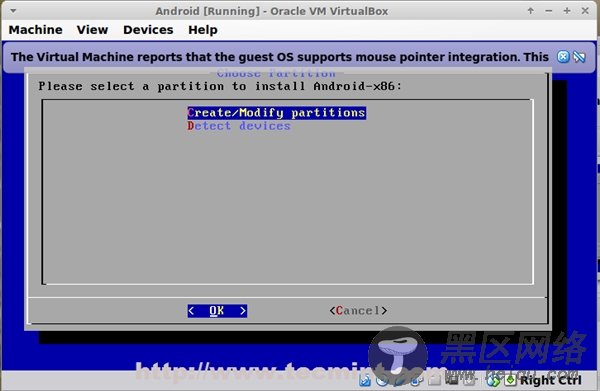Click the keyboard capture indicator icon
The width and height of the screenshot is (600, 391).
tap(510, 380)
